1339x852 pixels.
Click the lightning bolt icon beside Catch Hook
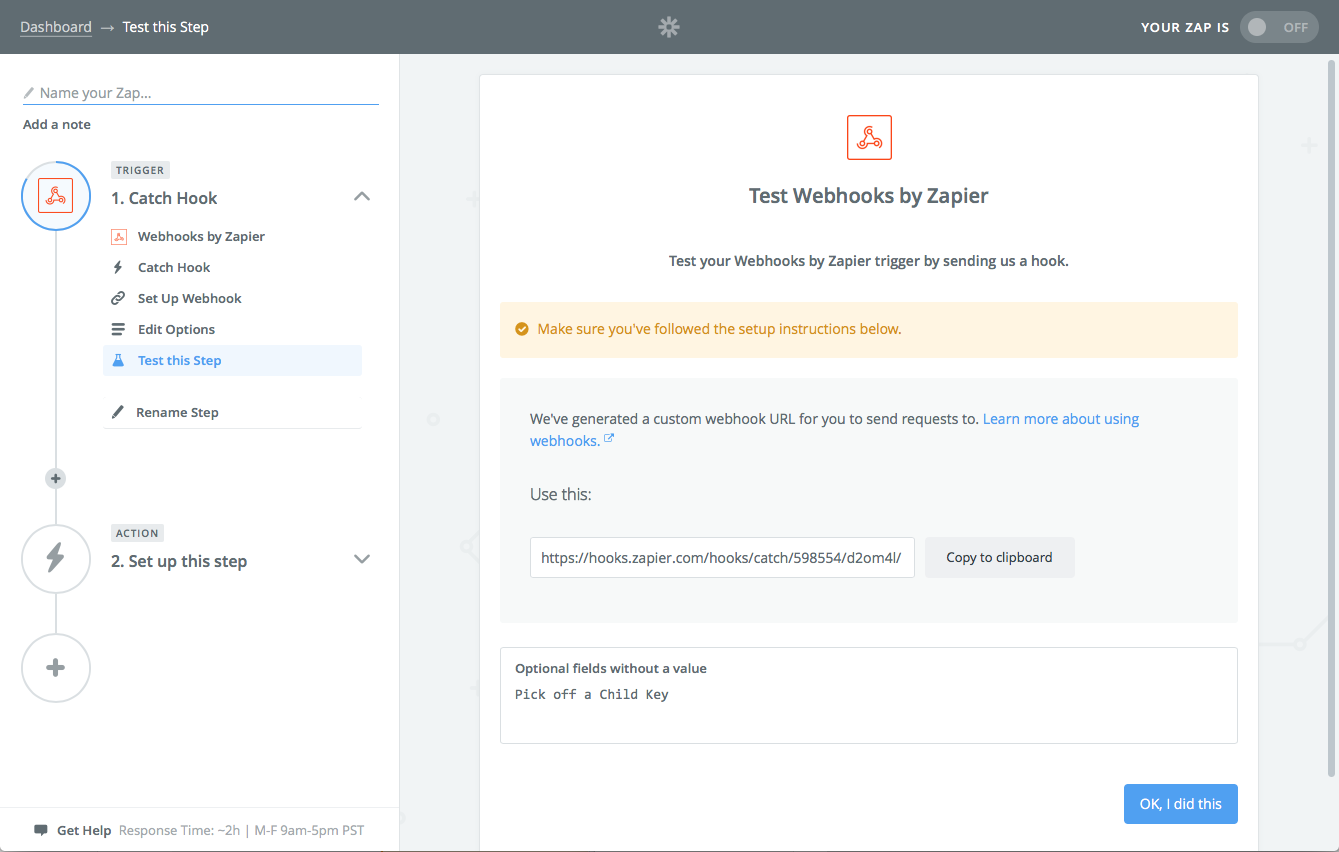click(x=118, y=268)
